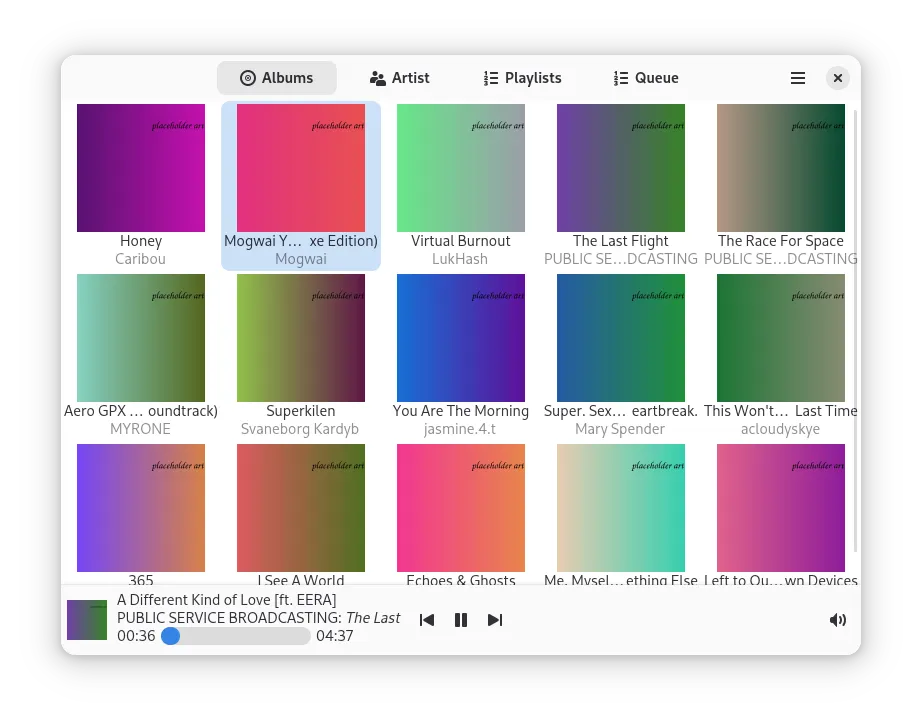This screenshot has height=722, width=922.
Task: Click the elapsed time 00:36
Action: [x=136, y=636]
